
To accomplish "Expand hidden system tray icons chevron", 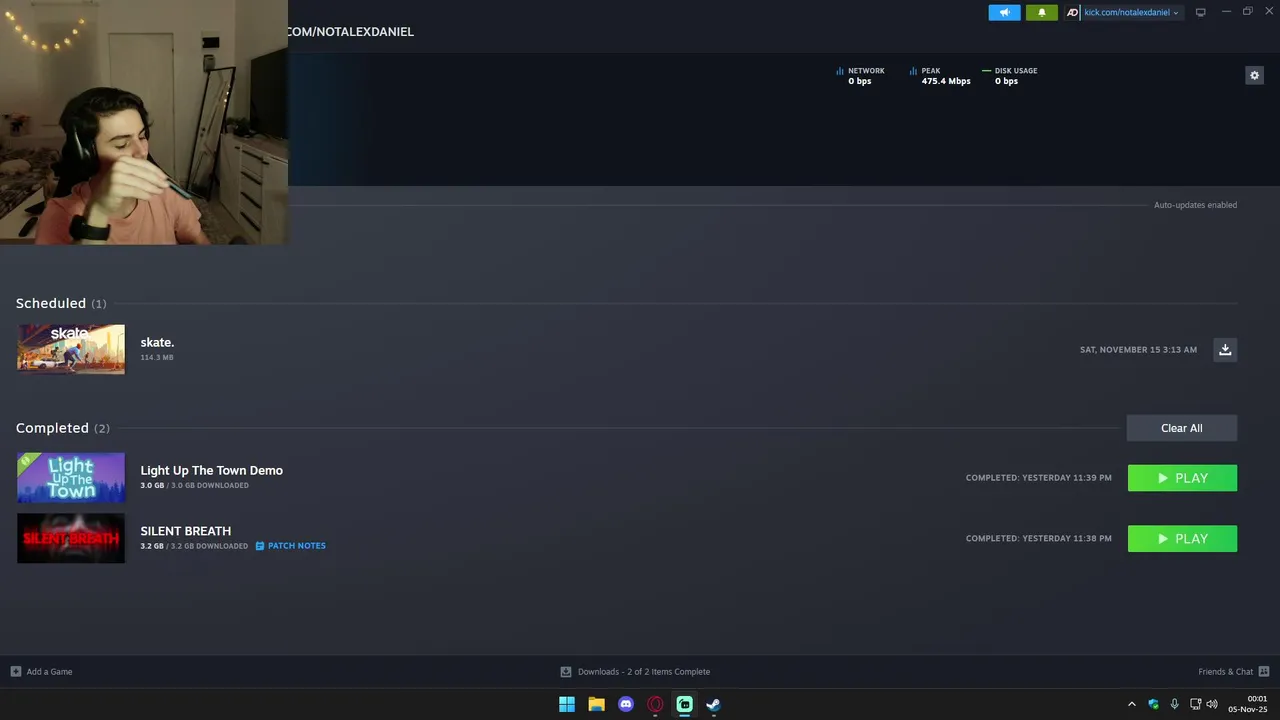I will (1132, 704).
